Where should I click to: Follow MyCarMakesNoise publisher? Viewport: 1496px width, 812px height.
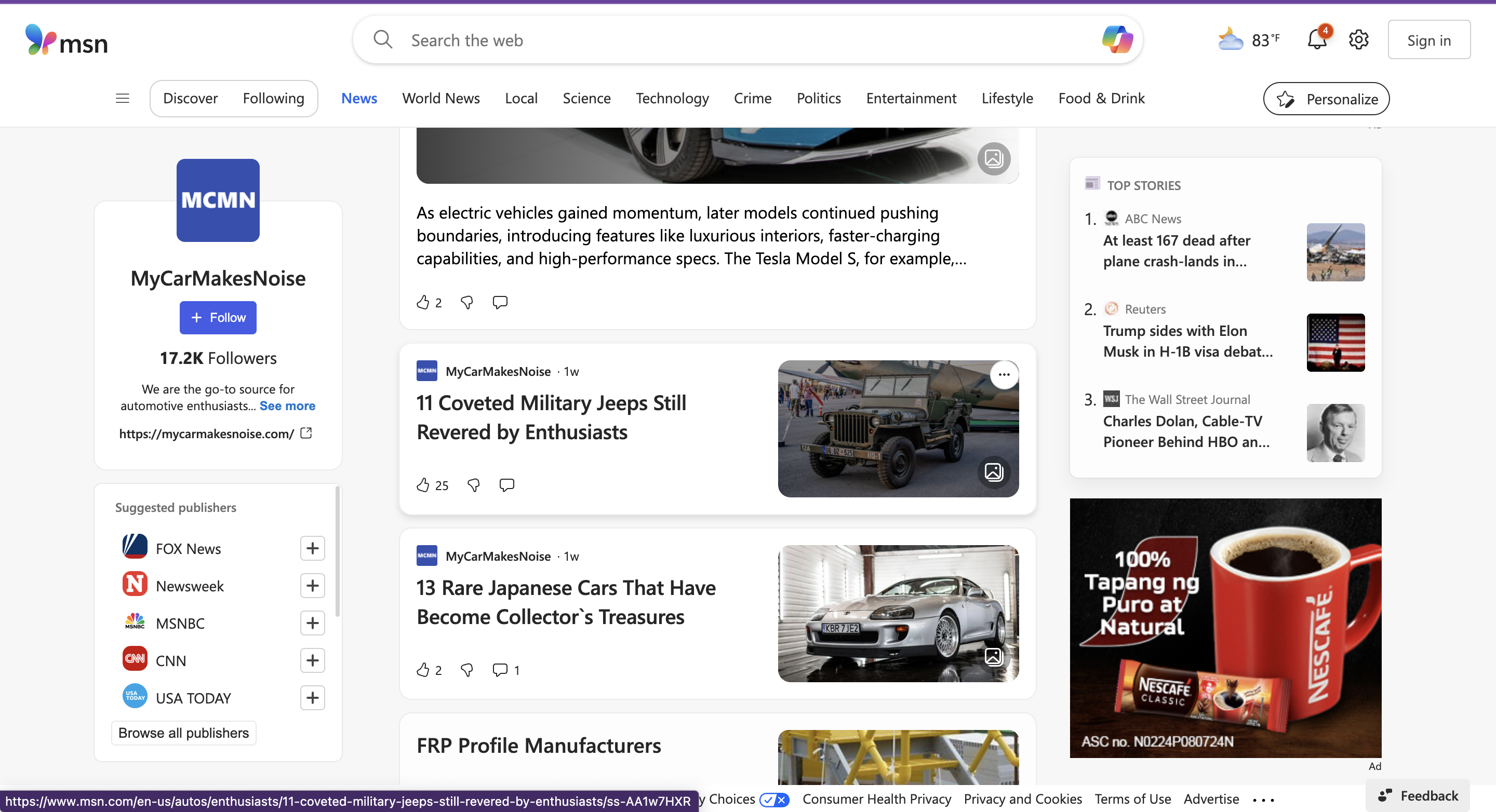pos(218,318)
